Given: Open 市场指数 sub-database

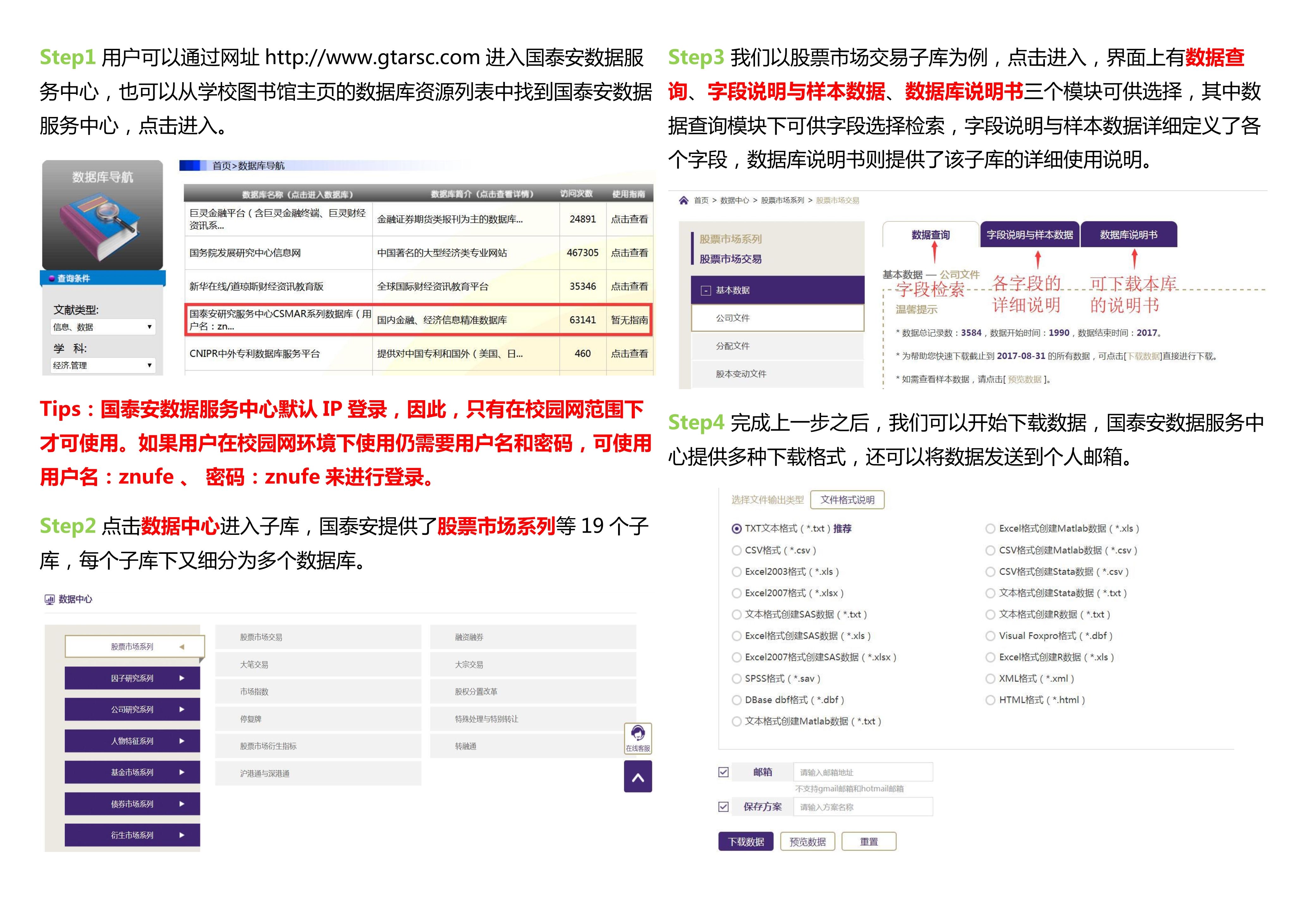Looking at the screenshot, I should (318, 692).
